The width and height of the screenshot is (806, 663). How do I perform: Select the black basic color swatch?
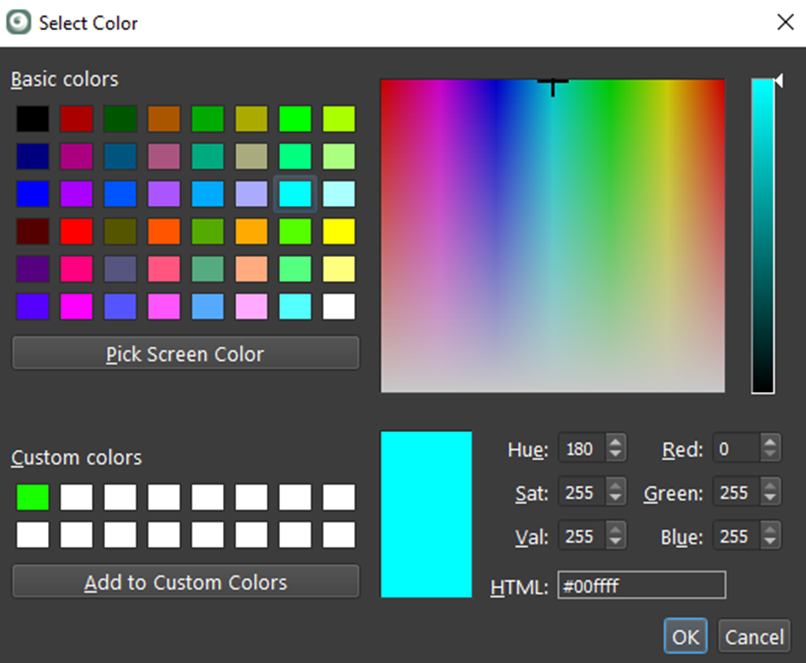[x=32, y=119]
